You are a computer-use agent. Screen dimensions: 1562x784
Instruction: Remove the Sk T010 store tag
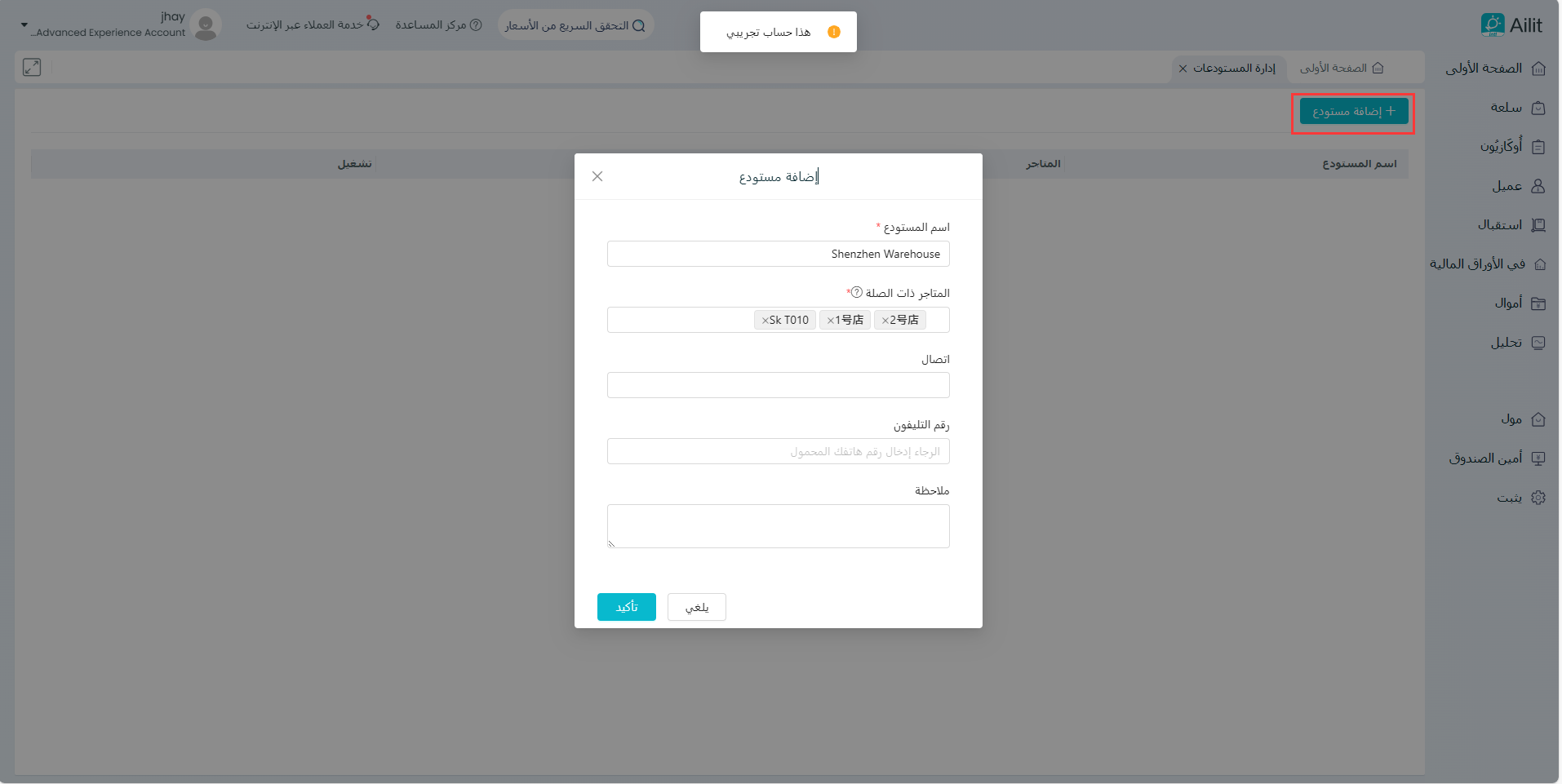[765, 321]
